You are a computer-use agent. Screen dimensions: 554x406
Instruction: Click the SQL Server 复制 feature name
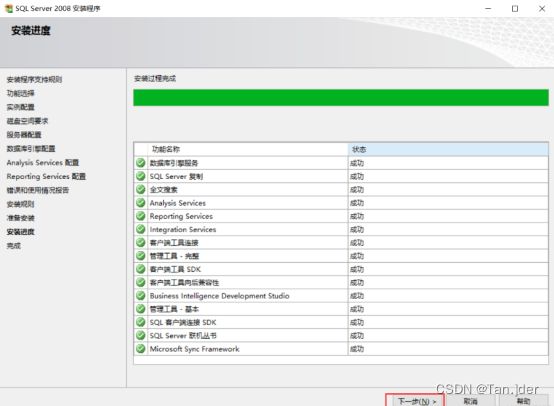[x=176, y=176]
